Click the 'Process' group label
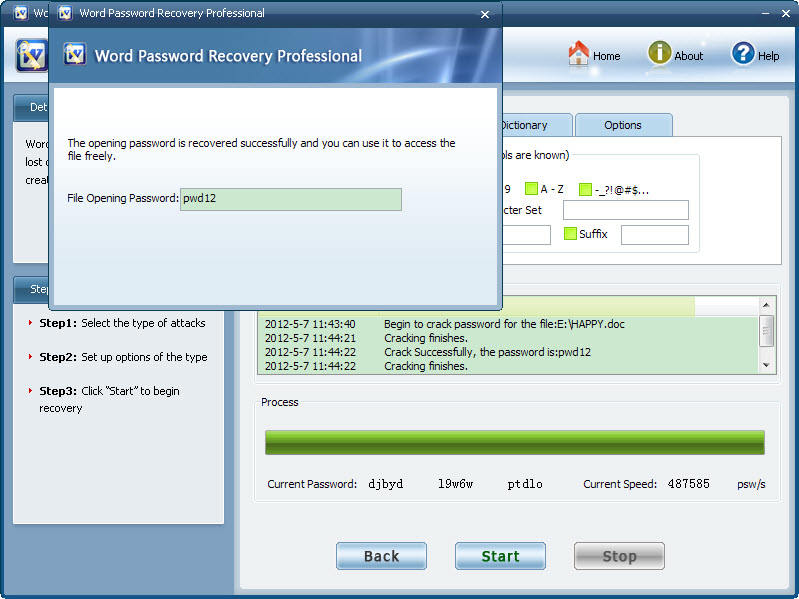The width and height of the screenshot is (799, 599). tap(280, 402)
